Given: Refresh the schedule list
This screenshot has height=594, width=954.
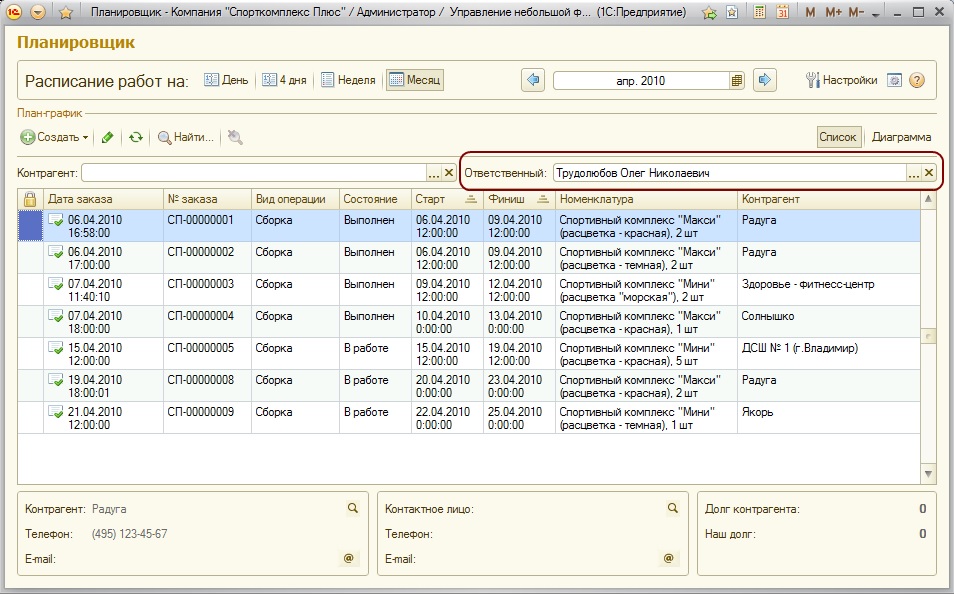Looking at the screenshot, I should (136, 137).
